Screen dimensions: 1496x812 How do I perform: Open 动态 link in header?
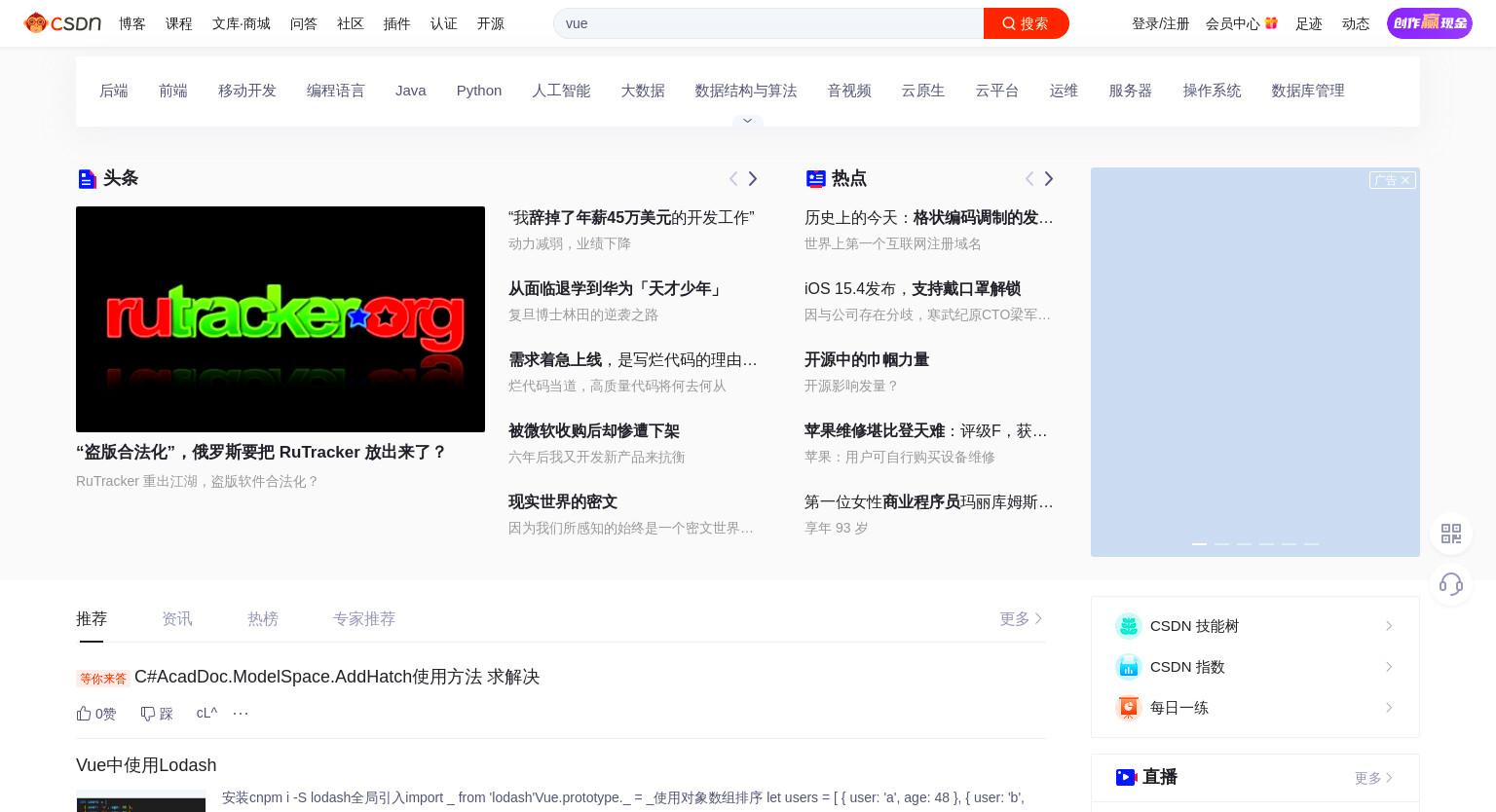[1356, 23]
